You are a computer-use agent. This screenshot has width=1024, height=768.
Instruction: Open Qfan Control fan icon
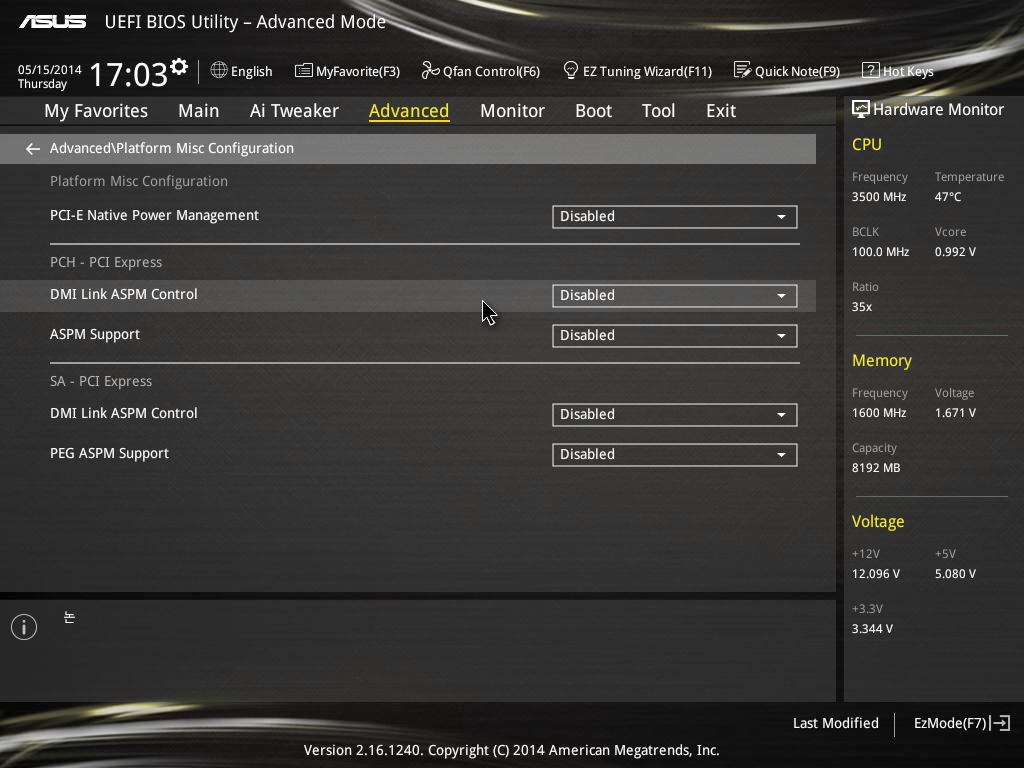[x=430, y=70]
